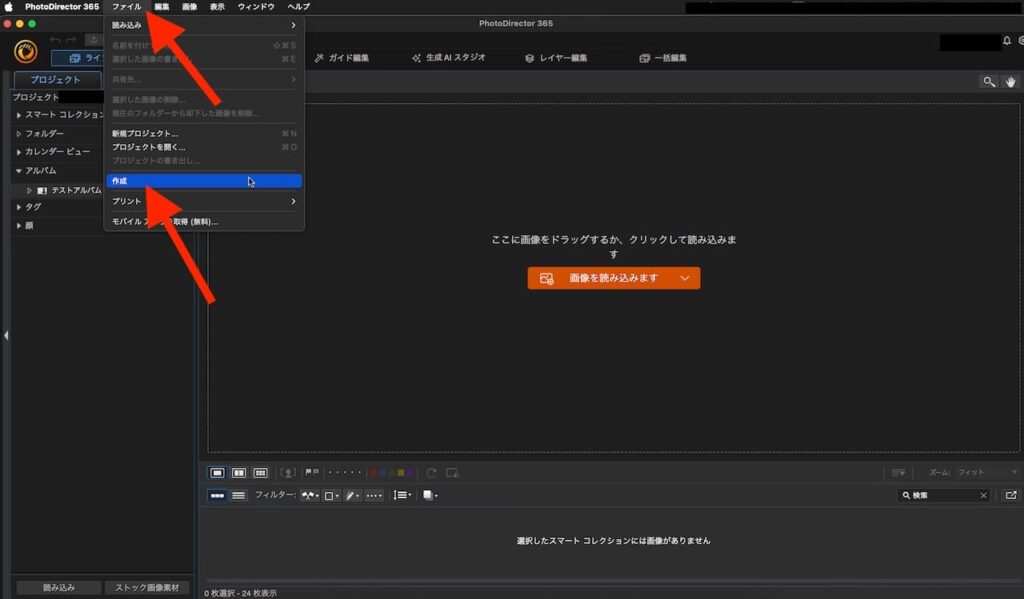Click the purple color label swatch
The width and height of the screenshot is (1024, 599).
pyautogui.click(x=409, y=473)
